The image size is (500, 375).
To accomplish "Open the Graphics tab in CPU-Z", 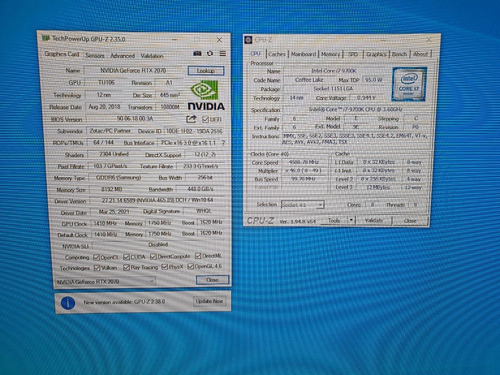I will (x=376, y=54).
